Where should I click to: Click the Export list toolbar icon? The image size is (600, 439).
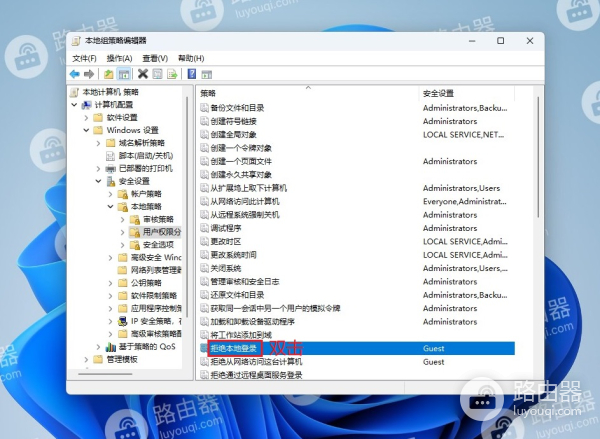[172, 74]
